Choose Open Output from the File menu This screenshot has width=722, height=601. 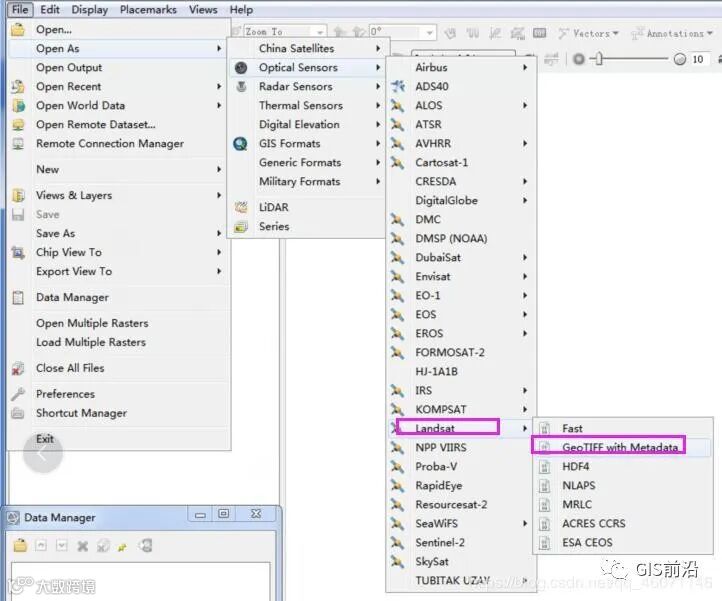click(x=69, y=68)
